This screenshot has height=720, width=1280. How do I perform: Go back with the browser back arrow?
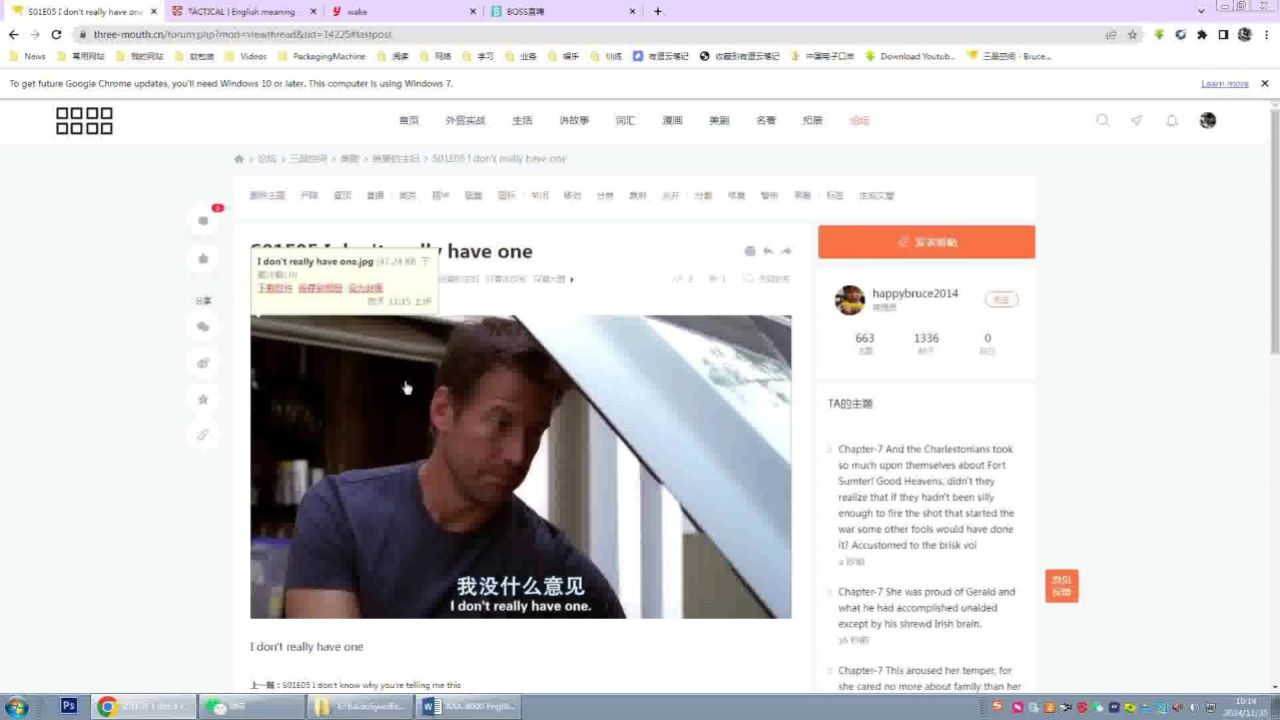[13, 34]
